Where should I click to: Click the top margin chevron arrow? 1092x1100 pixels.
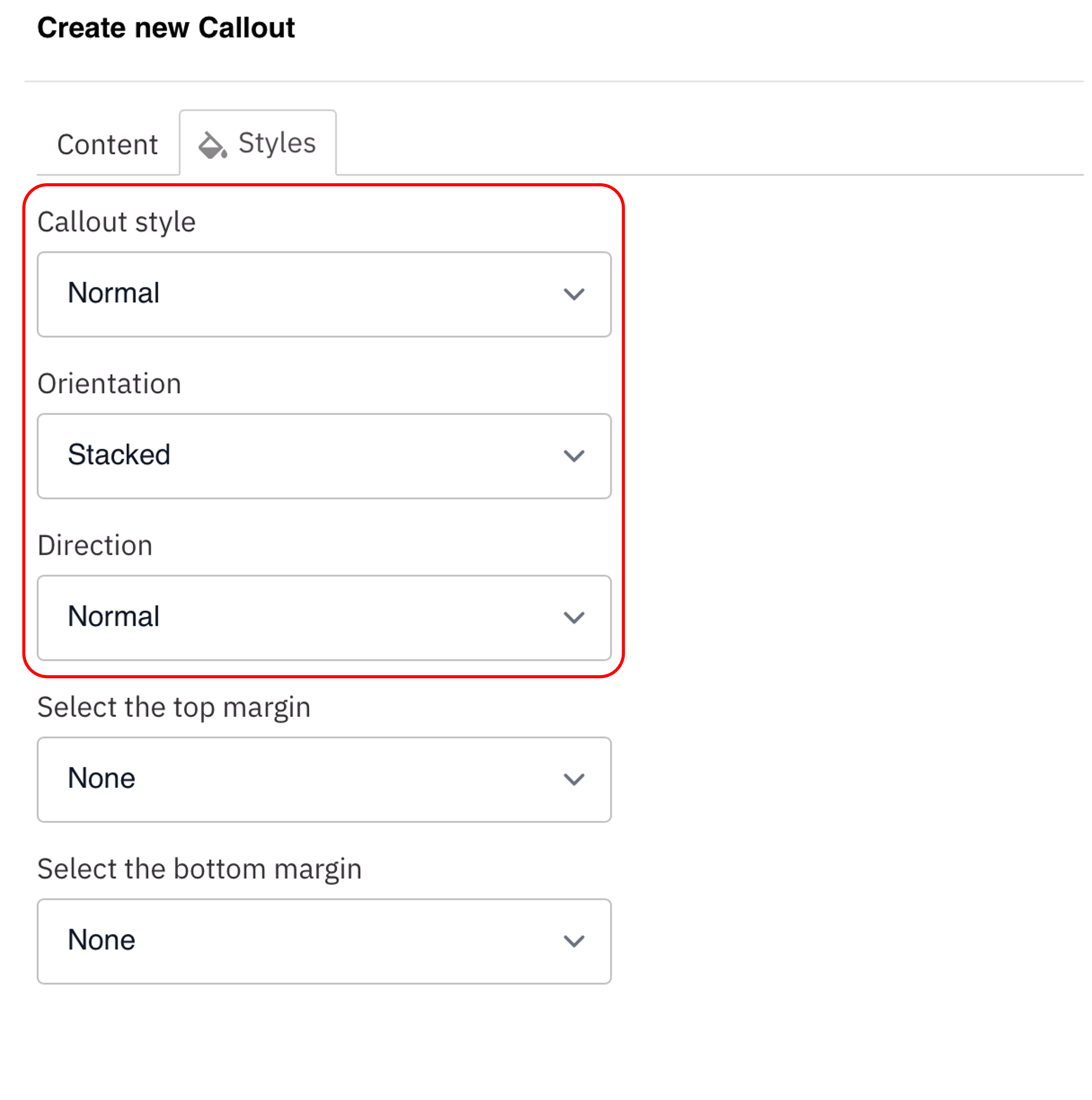pos(574,780)
